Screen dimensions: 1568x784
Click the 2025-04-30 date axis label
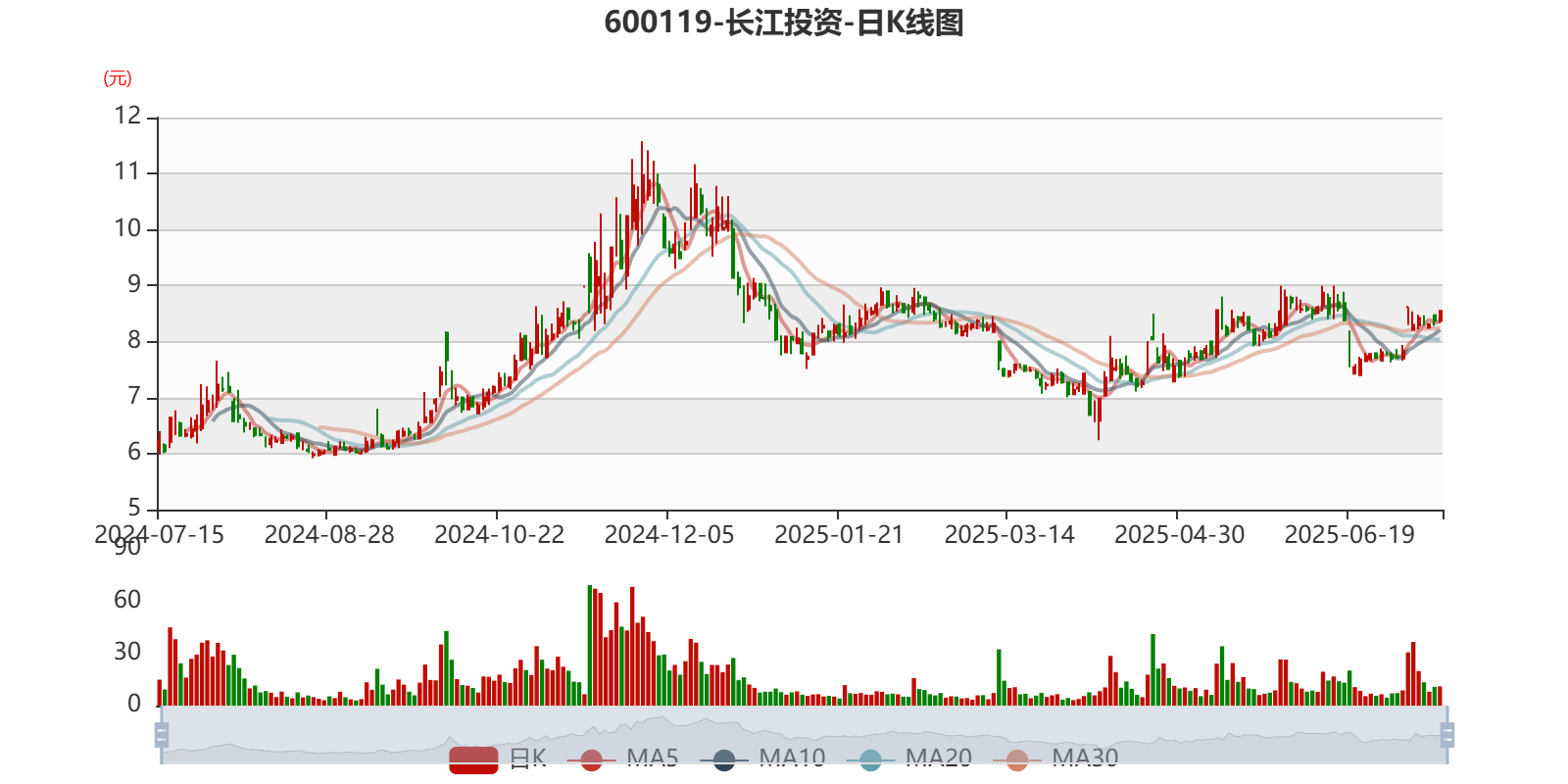1180,535
